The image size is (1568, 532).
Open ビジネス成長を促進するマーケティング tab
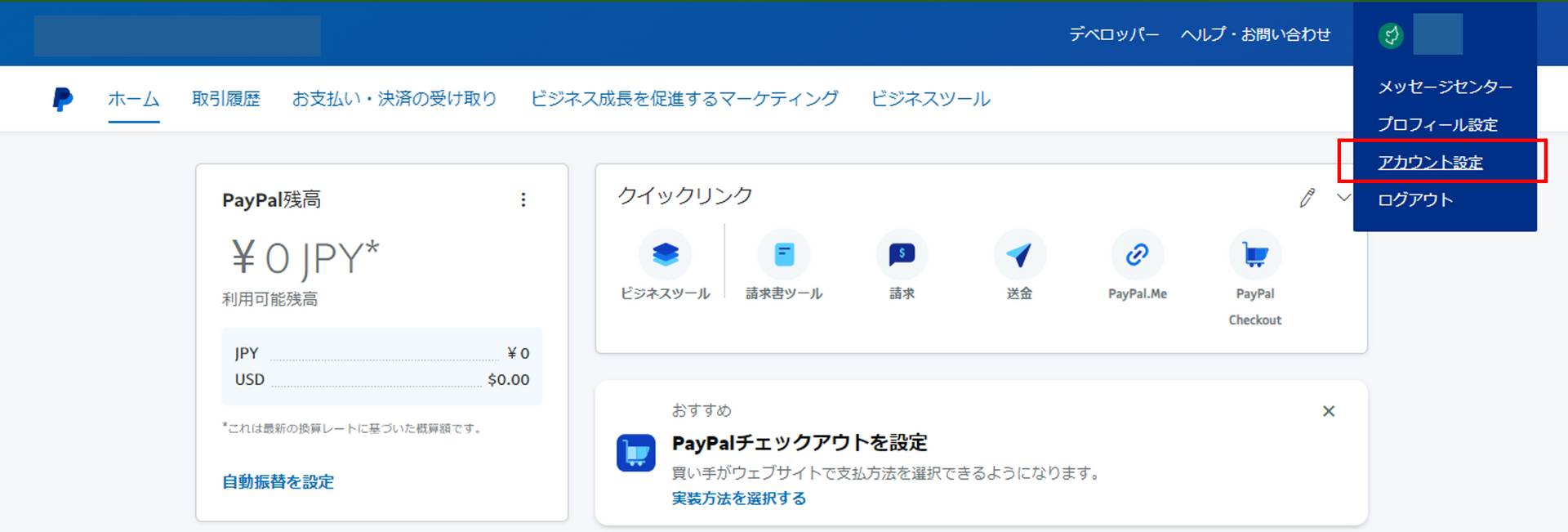point(684,99)
